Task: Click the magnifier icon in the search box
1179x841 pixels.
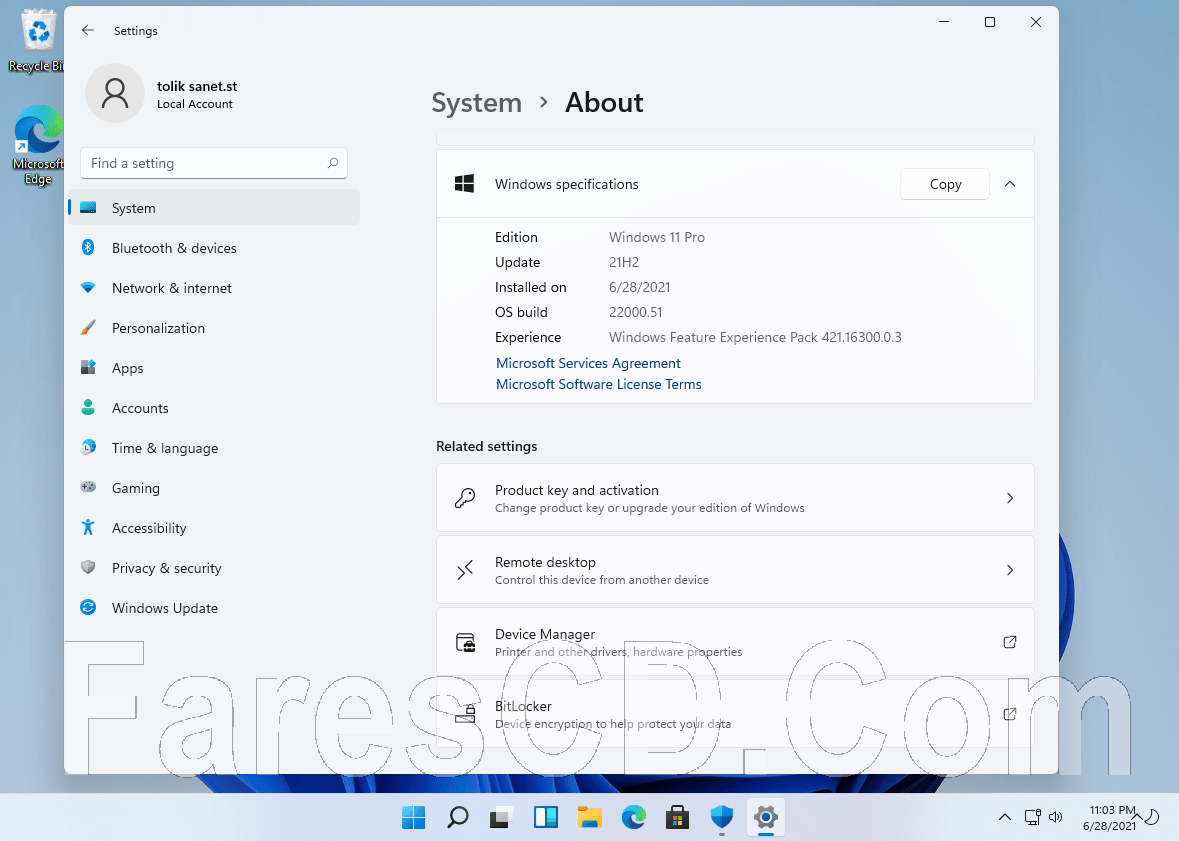Action: coord(332,163)
